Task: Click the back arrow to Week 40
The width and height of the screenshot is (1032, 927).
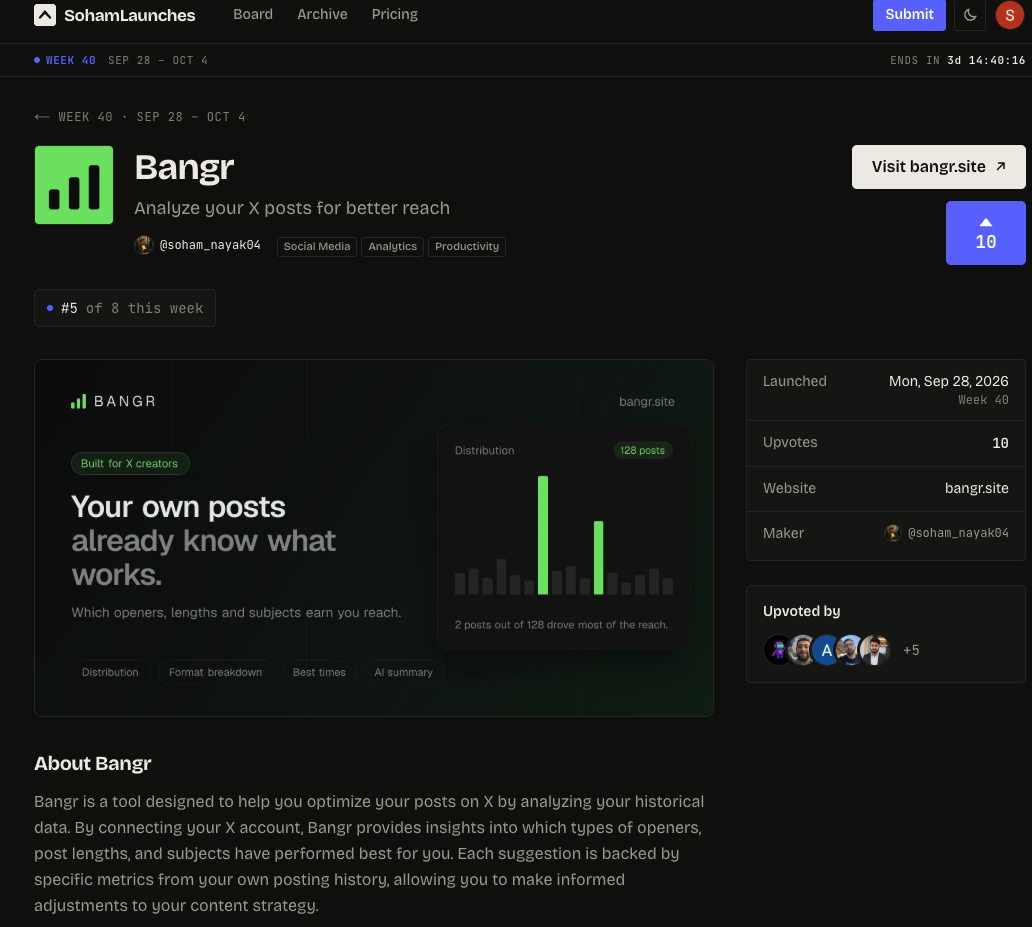Action: (41, 117)
